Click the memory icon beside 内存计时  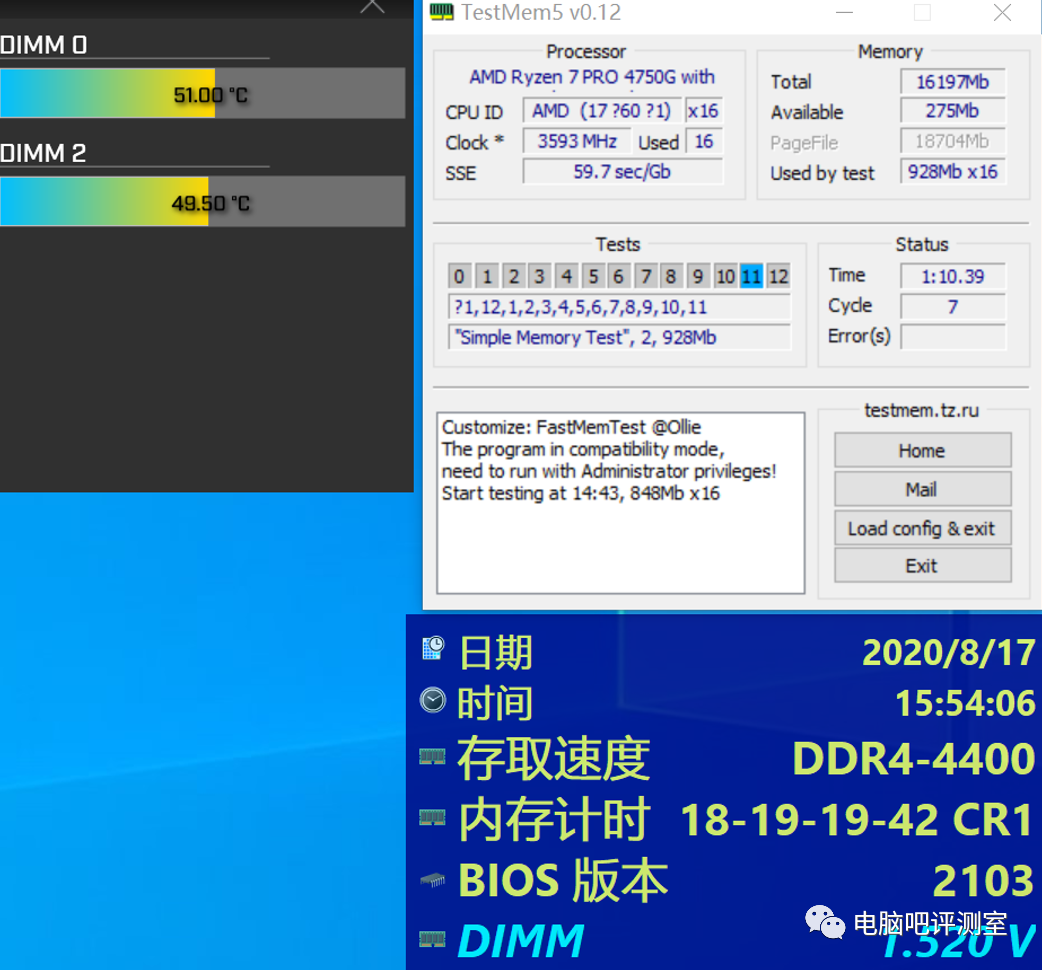tap(432, 817)
